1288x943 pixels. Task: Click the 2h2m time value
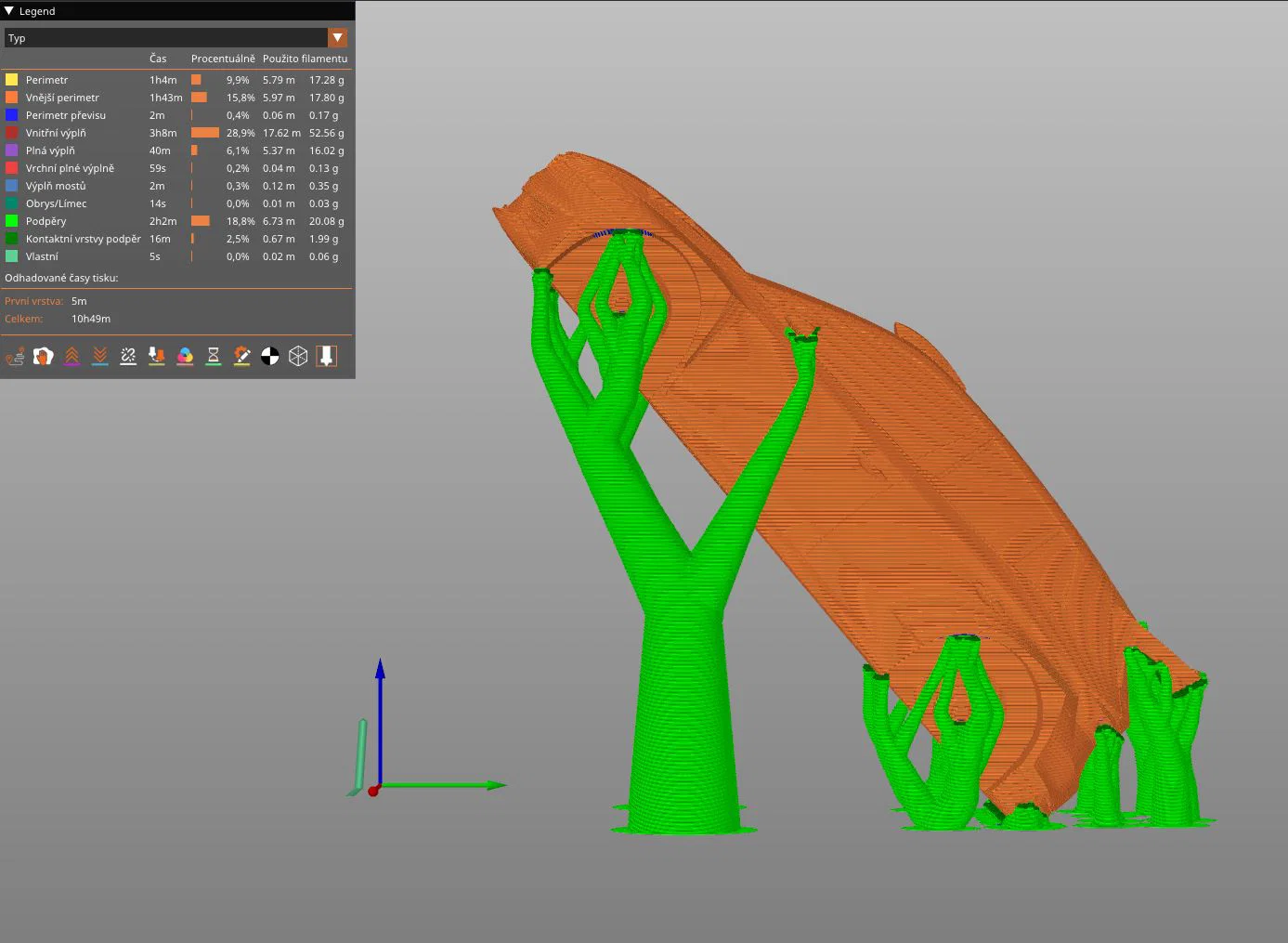163,221
